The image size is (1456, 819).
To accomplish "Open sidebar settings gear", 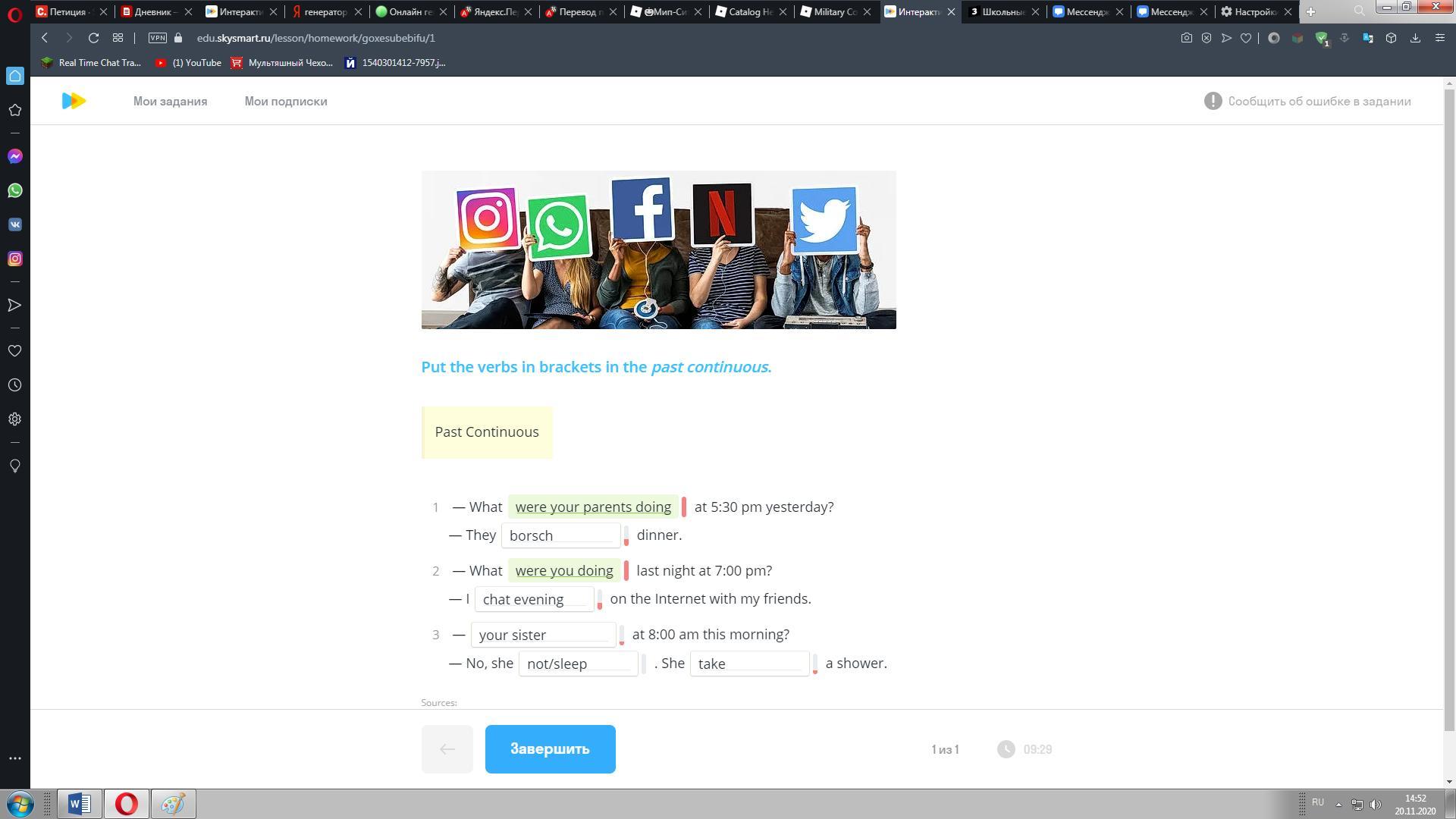I will click(x=14, y=419).
